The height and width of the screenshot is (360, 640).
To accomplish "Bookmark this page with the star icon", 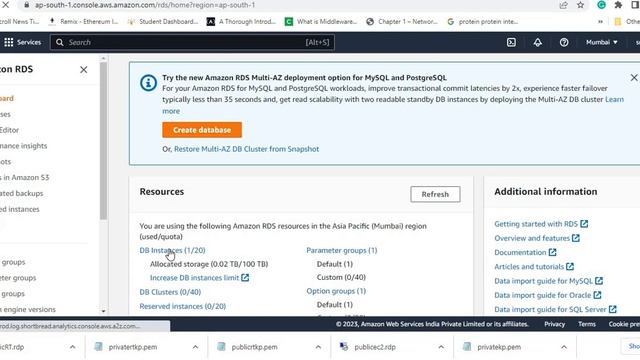I will [580, 5].
